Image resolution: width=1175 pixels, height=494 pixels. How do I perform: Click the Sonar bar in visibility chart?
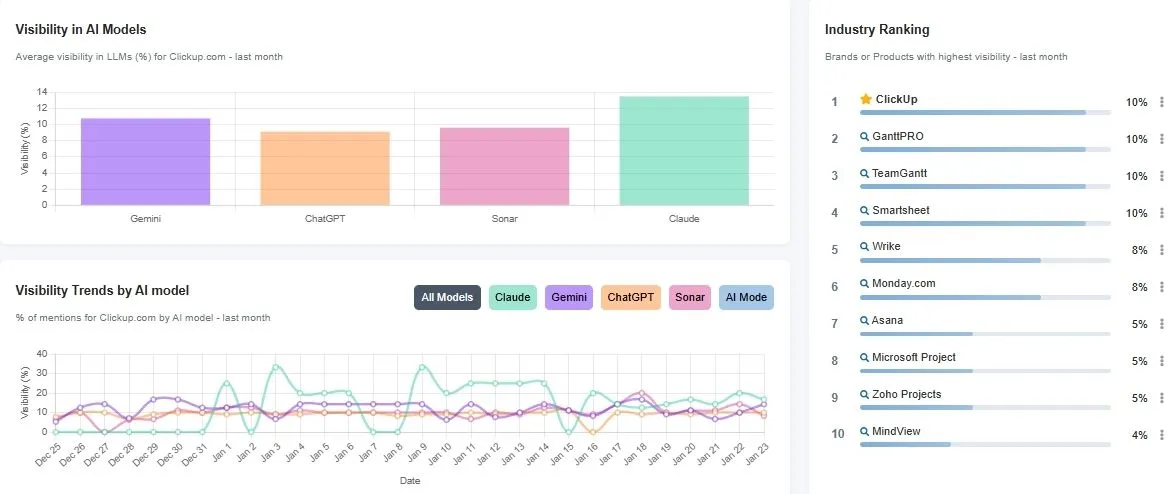tap(504, 166)
